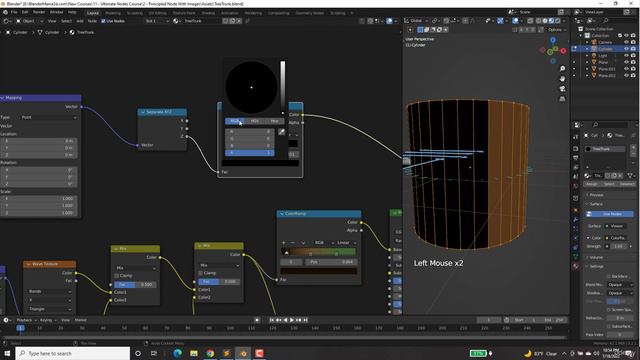Pick a color from the color wheel
The image size is (640, 360).
pyautogui.click(x=251, y=87)
